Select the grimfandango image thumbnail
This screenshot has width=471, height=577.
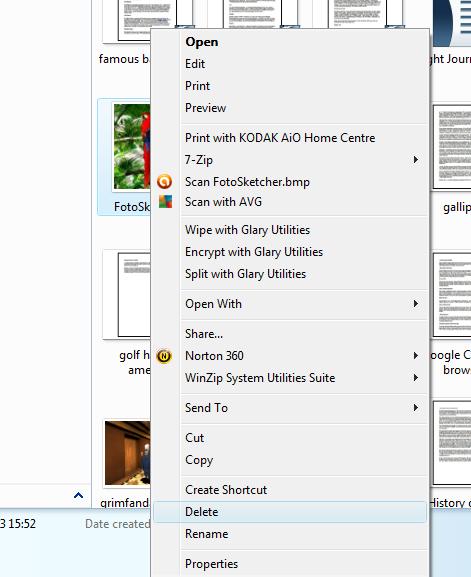click(127, 453)
